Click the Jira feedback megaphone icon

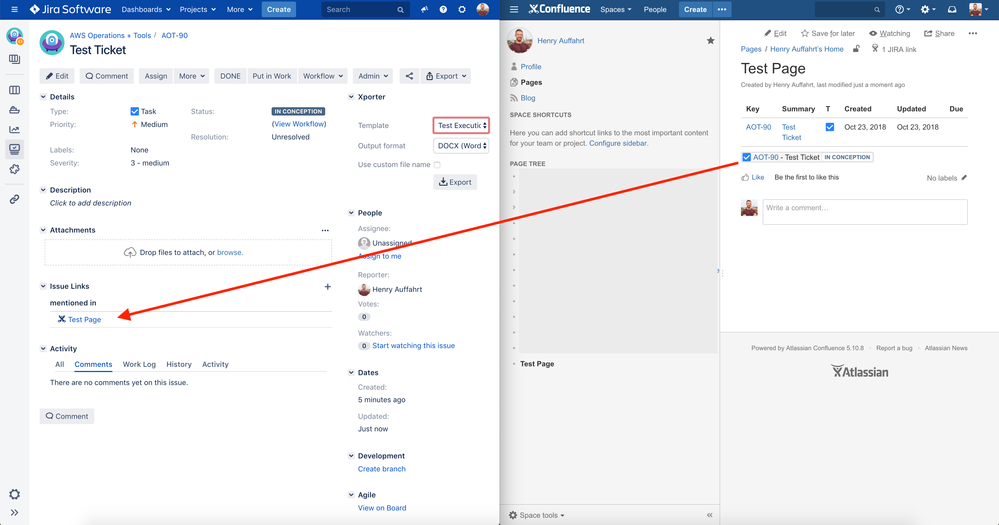pos(424,10)
